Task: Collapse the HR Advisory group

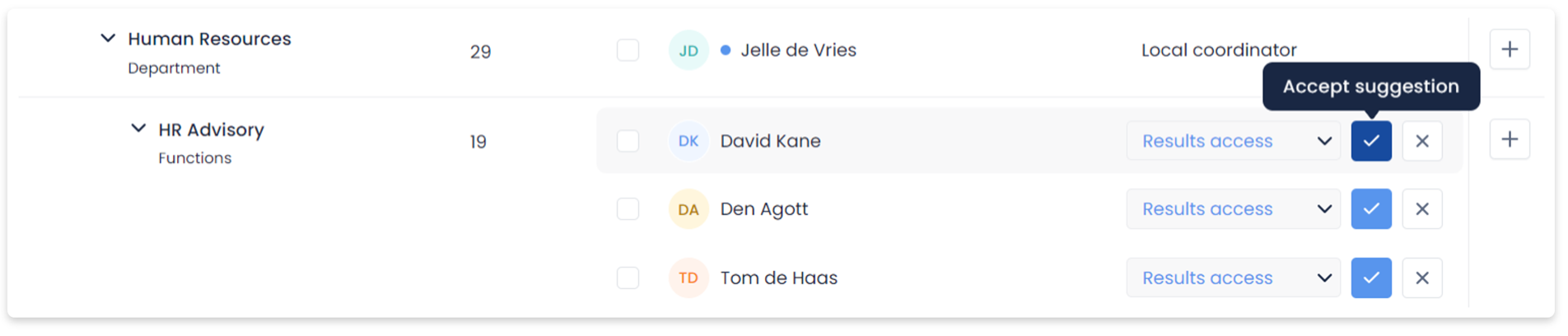Action: [x=138, y=128]
